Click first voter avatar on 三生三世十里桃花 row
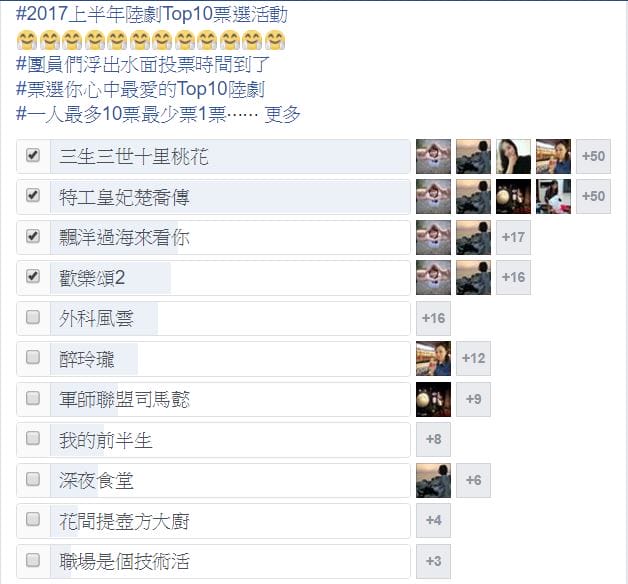 point(433,156)
